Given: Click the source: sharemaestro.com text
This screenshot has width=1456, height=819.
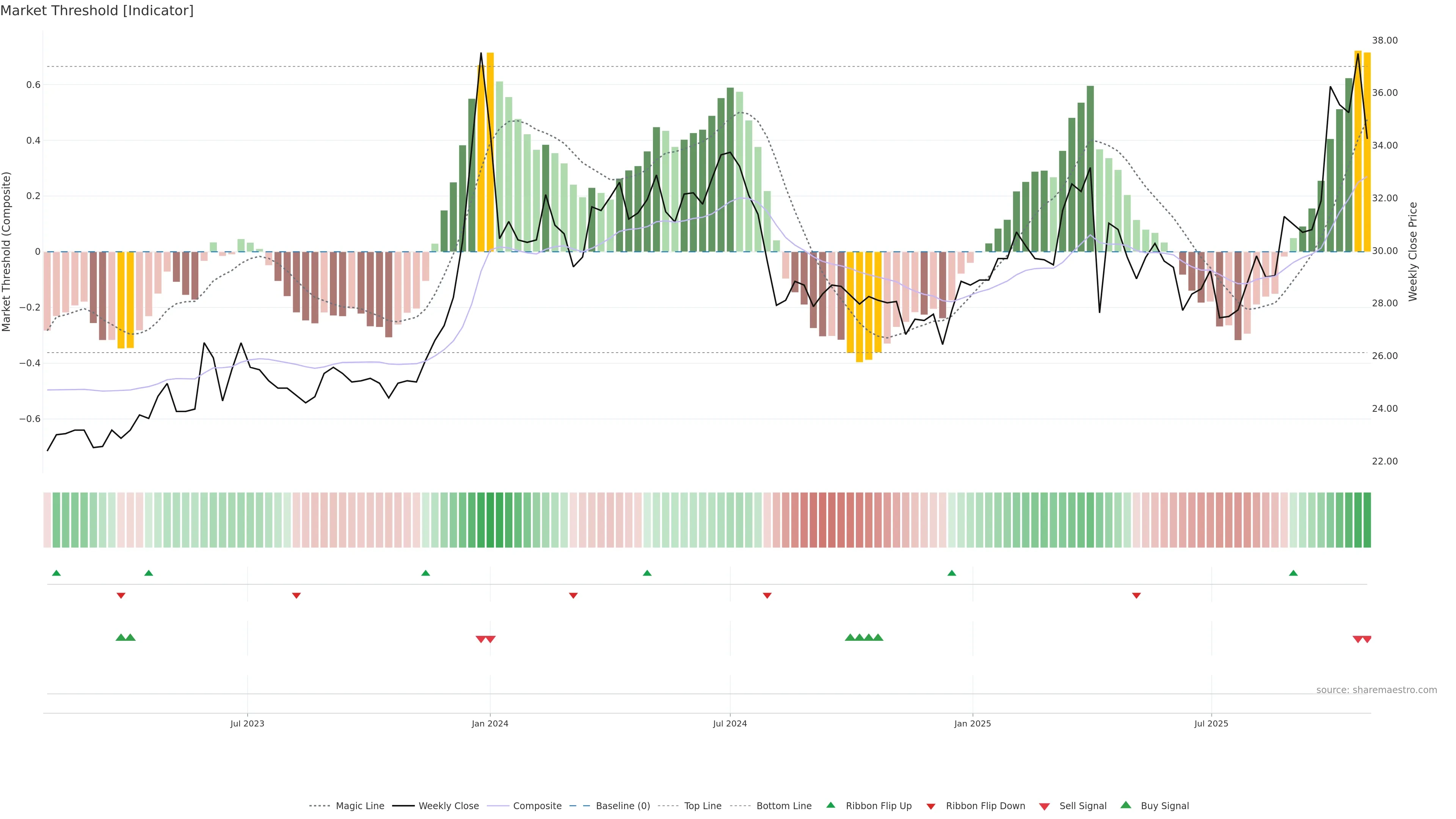Looking at the screenshot, I should [1376, 690].
